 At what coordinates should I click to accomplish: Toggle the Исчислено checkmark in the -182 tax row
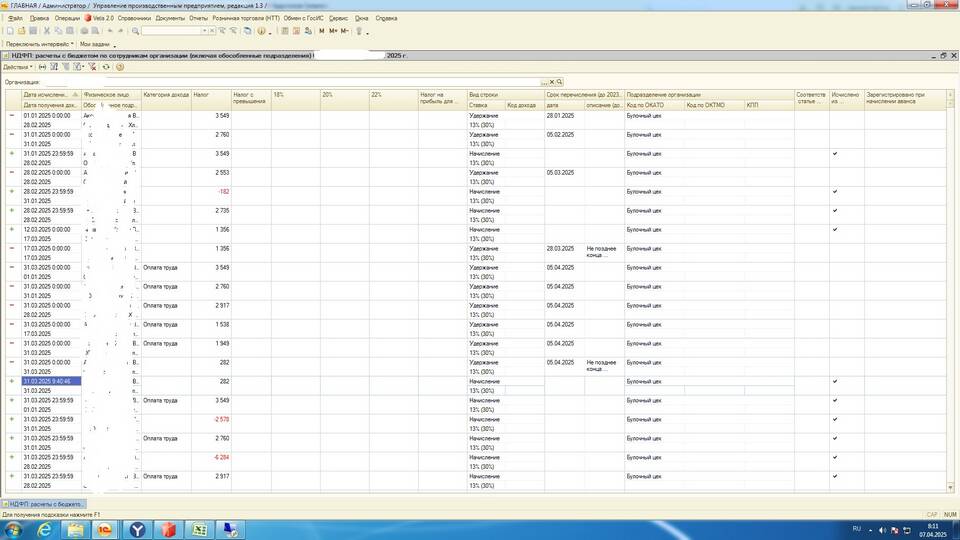click(x=834, y=192)
